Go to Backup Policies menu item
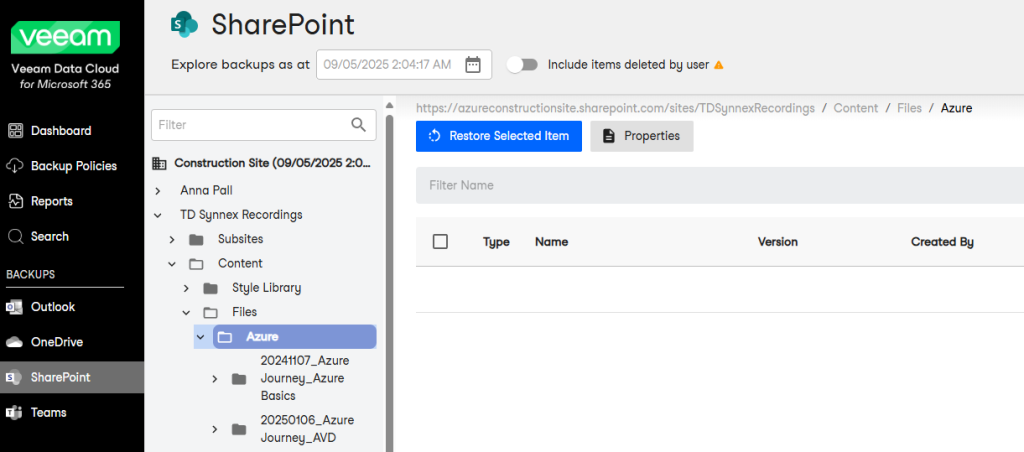The width and height of the screenshot is (1024, 452). 72,166
